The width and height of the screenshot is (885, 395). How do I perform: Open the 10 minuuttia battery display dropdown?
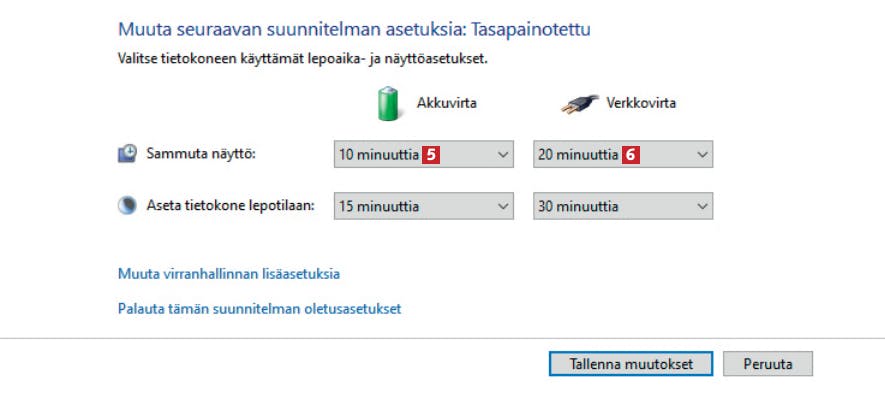(423, 154)
